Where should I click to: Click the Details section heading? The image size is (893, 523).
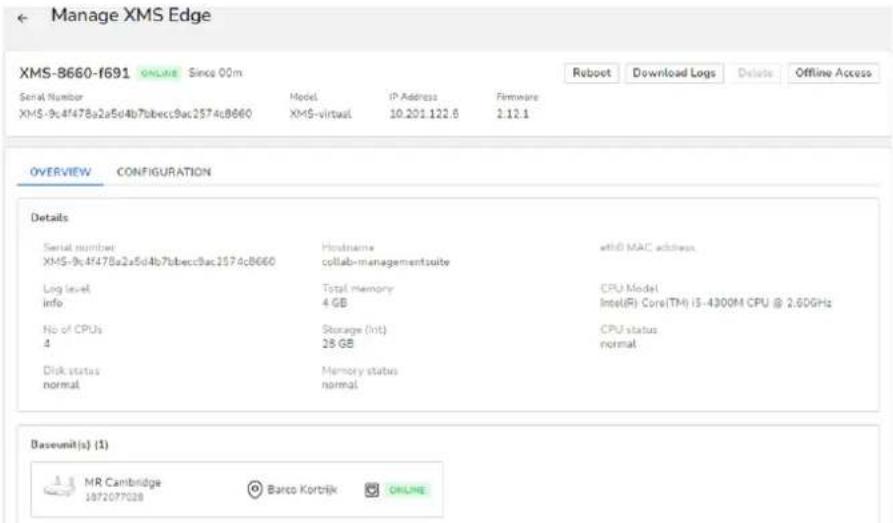coord(50,218)
